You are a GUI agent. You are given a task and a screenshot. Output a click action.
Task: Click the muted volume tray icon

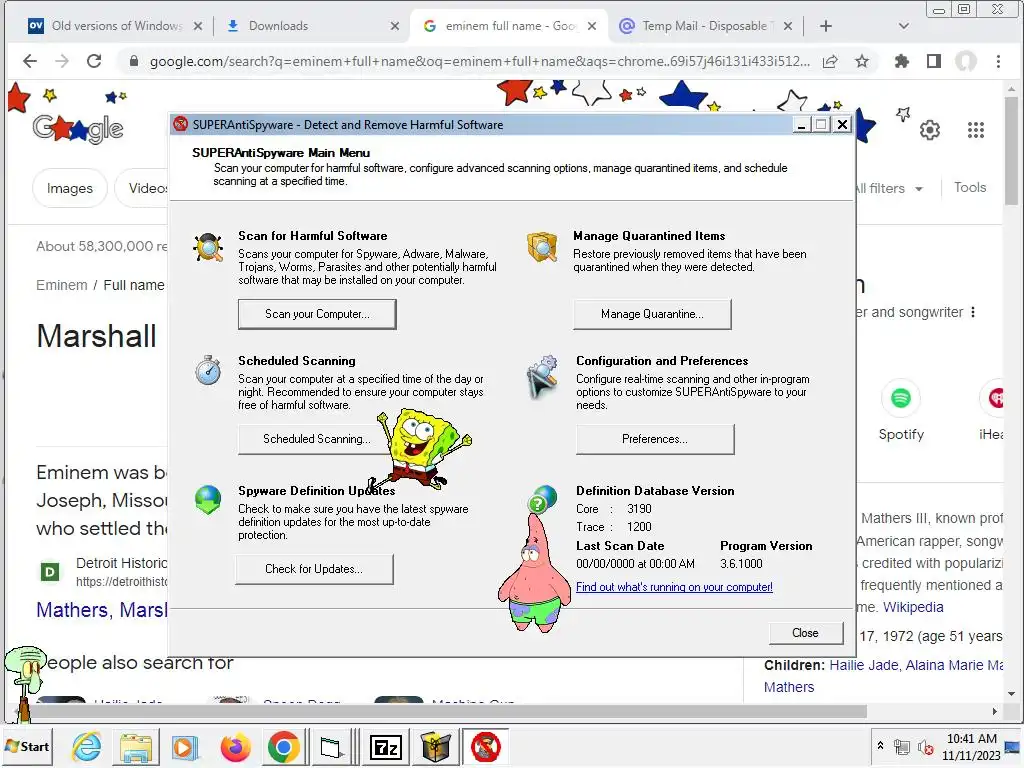(x=926, y=748)
